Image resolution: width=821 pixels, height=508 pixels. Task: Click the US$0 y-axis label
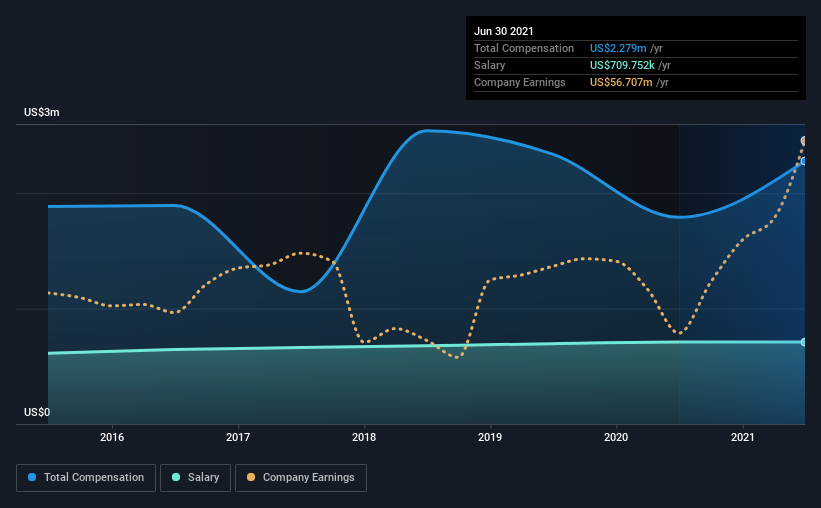37,413
